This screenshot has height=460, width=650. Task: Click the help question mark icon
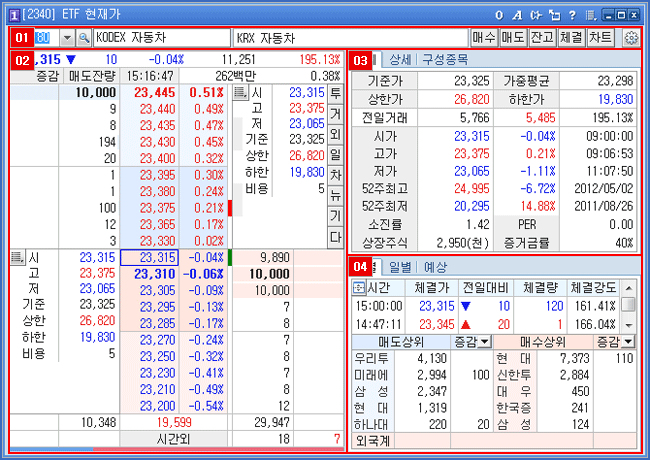pos(573,15)
